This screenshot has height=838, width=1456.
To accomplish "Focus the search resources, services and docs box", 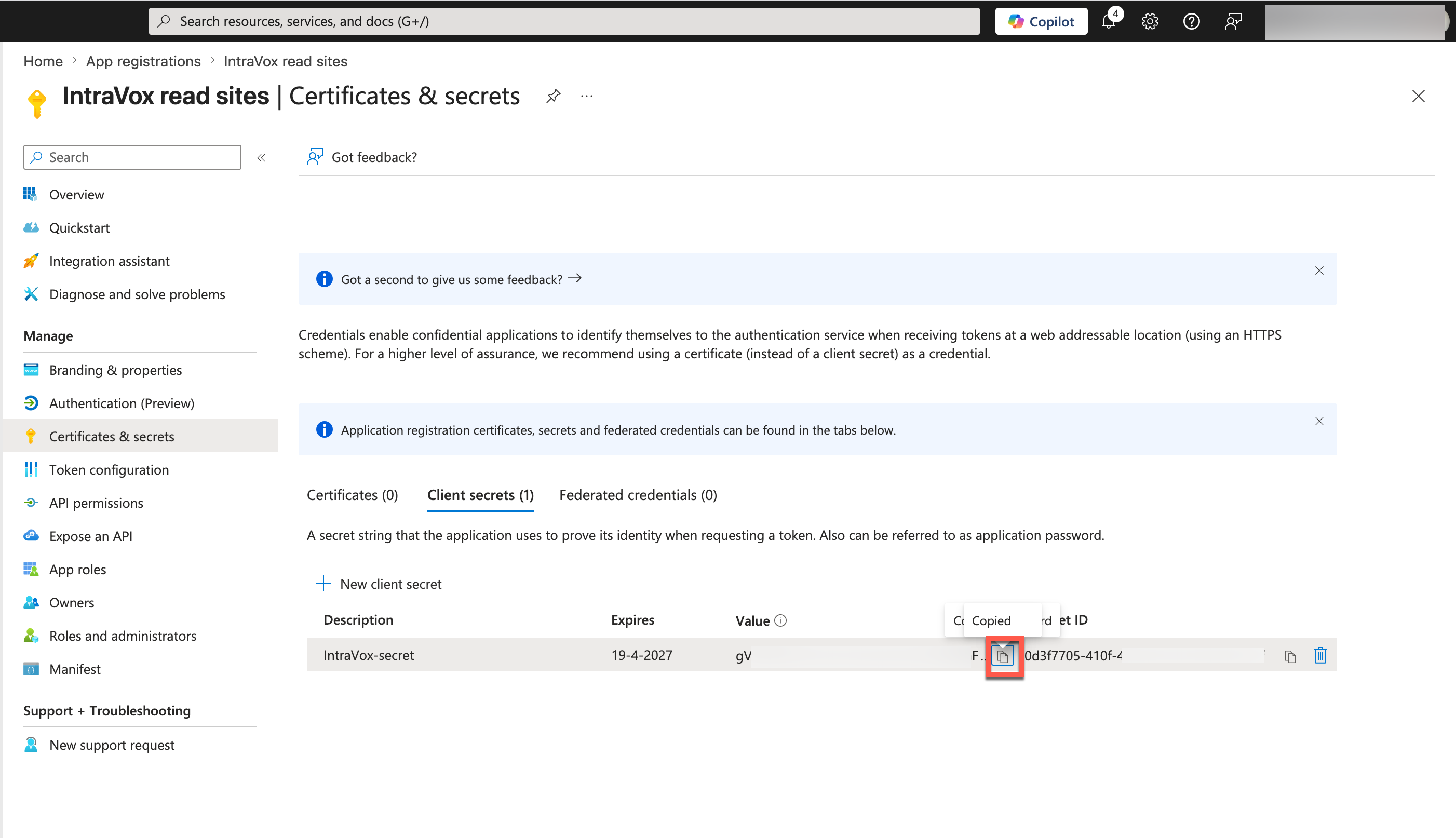I will click(x=564, y=21).
